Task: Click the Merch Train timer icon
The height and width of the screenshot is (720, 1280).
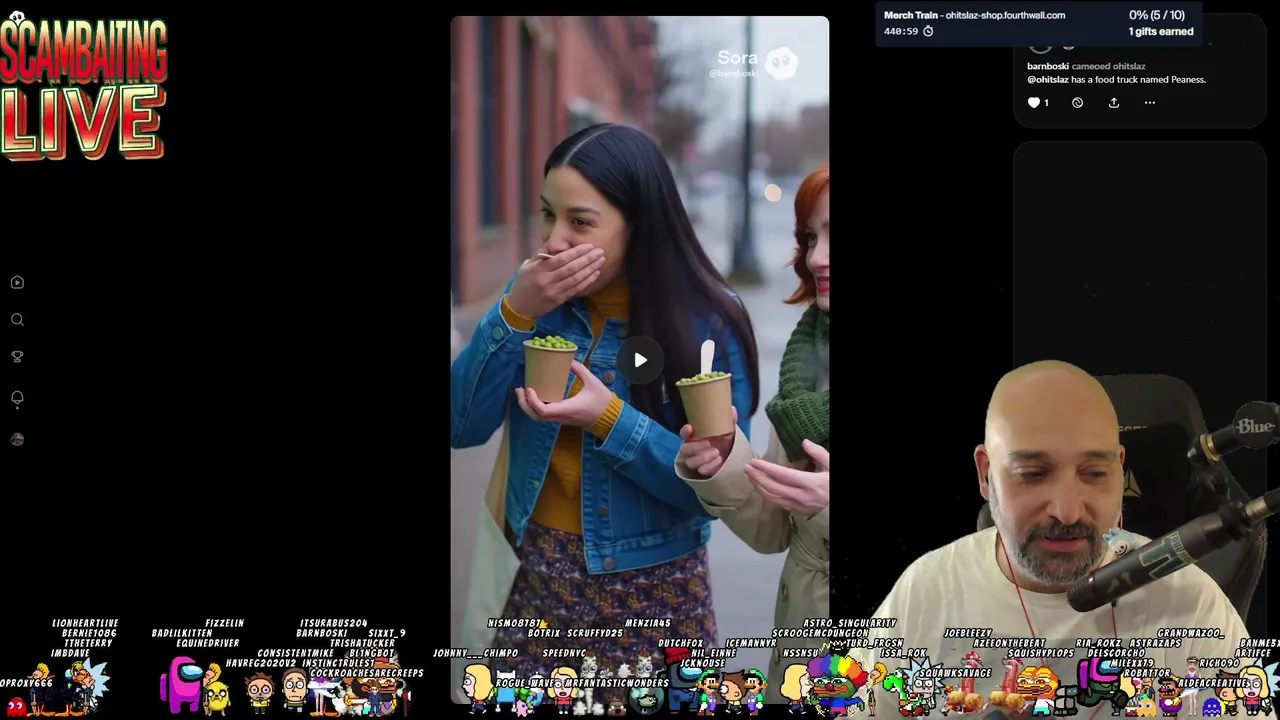Action: (928, 32)
